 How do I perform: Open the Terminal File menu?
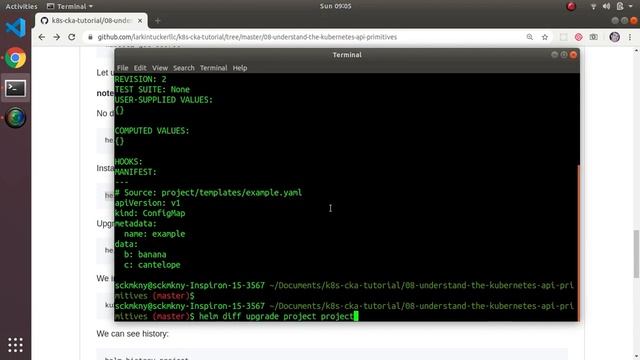122,68
